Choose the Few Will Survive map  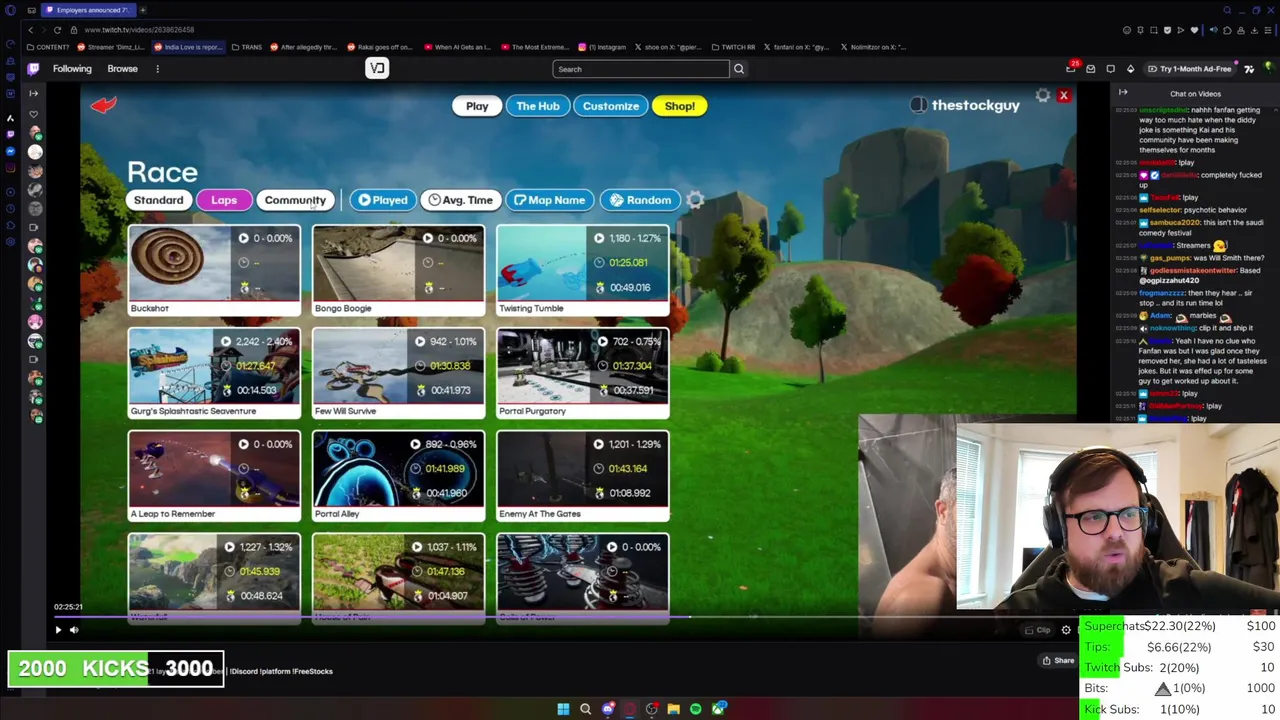pos(398,373)
